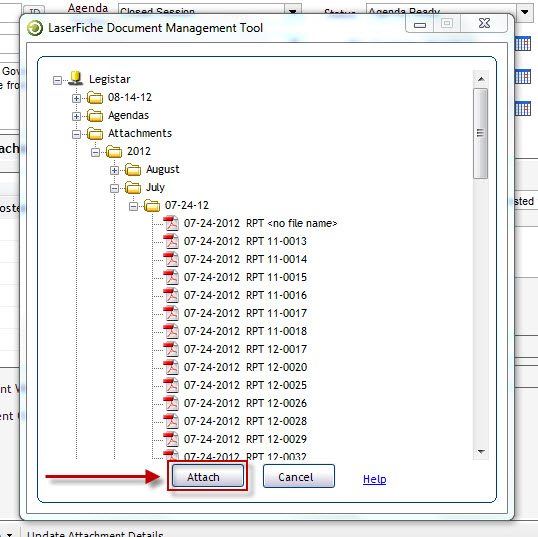Click the tree scrollbar up arrow
The height and width of the screenshot is (537, 538).
coord(481,79)
